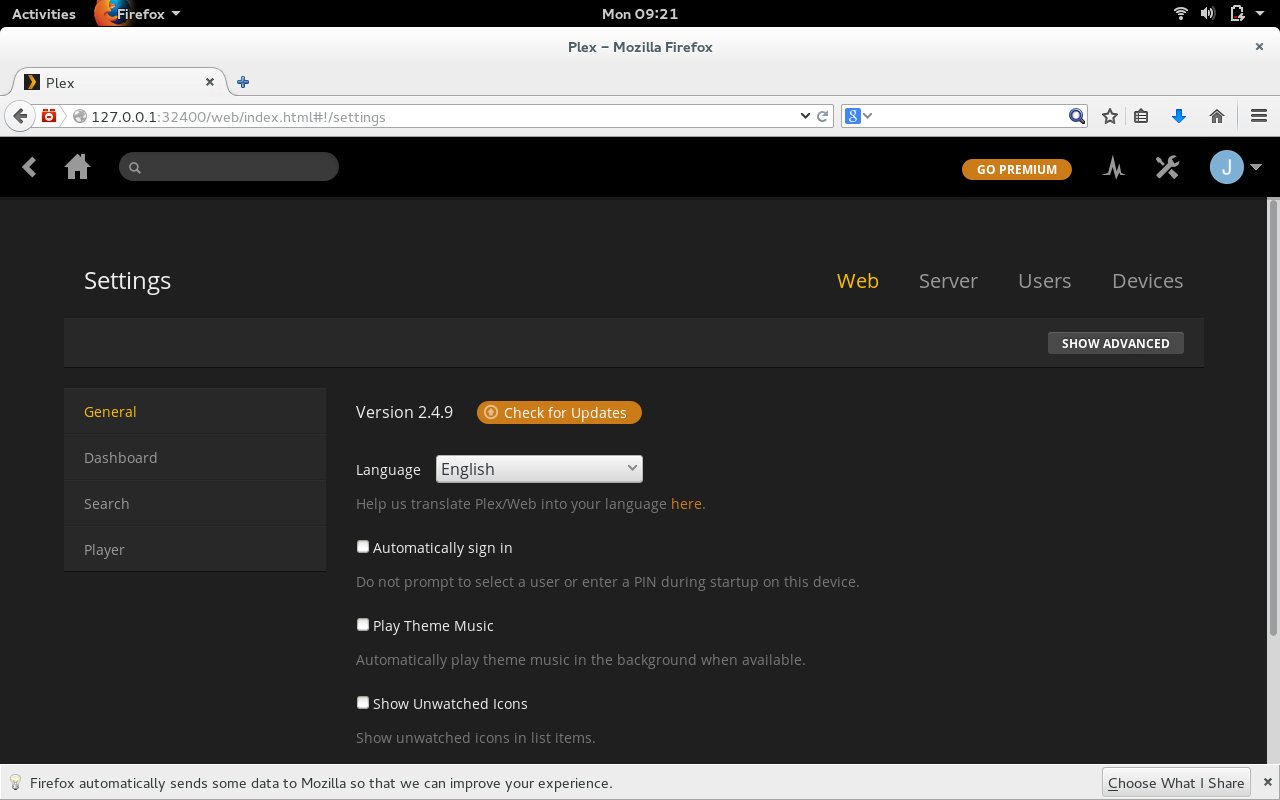This screenshot has height=800, width=1280.
Task: Click the Firefox URL address bar
Action: click(435, 117)
